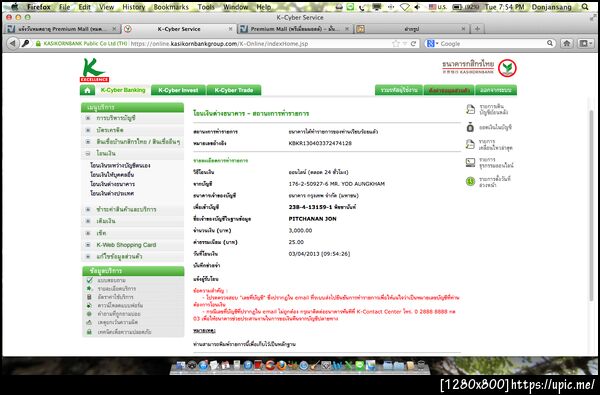Click the money bag account balance icon
The image size is (600, 395).
click(x=470, y=127)
